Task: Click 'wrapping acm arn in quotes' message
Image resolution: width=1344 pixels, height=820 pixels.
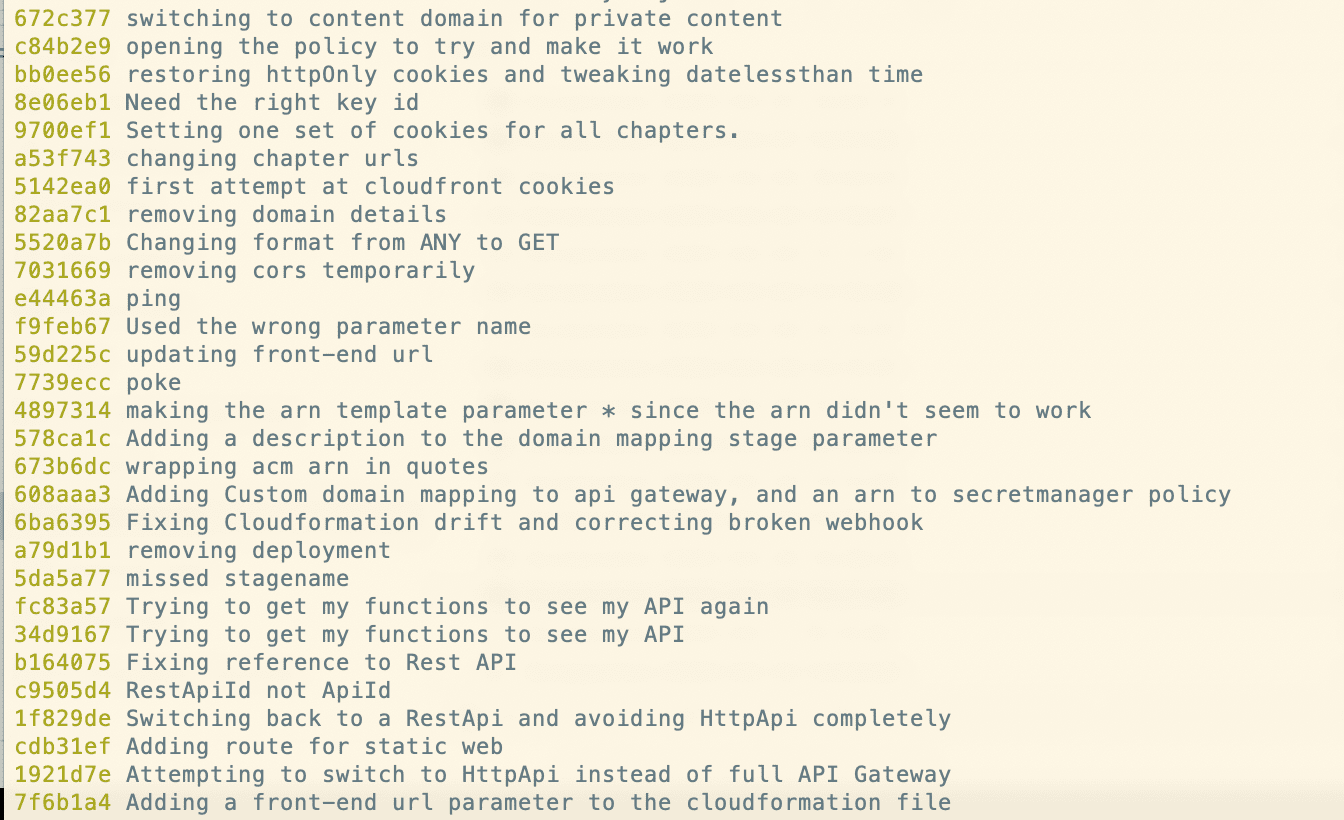Action: (307, 467)
